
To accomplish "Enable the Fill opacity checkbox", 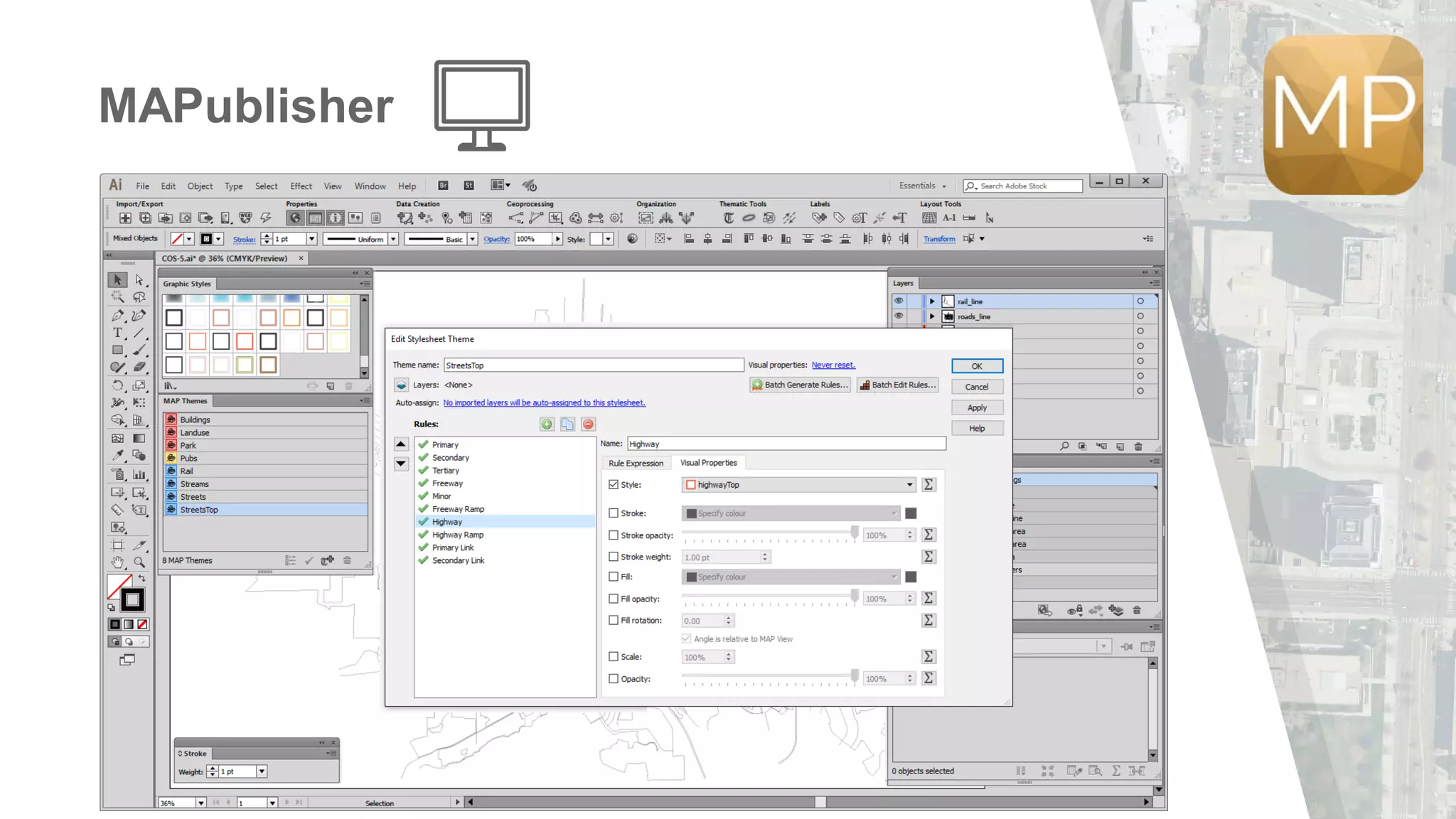I will 614,599.
